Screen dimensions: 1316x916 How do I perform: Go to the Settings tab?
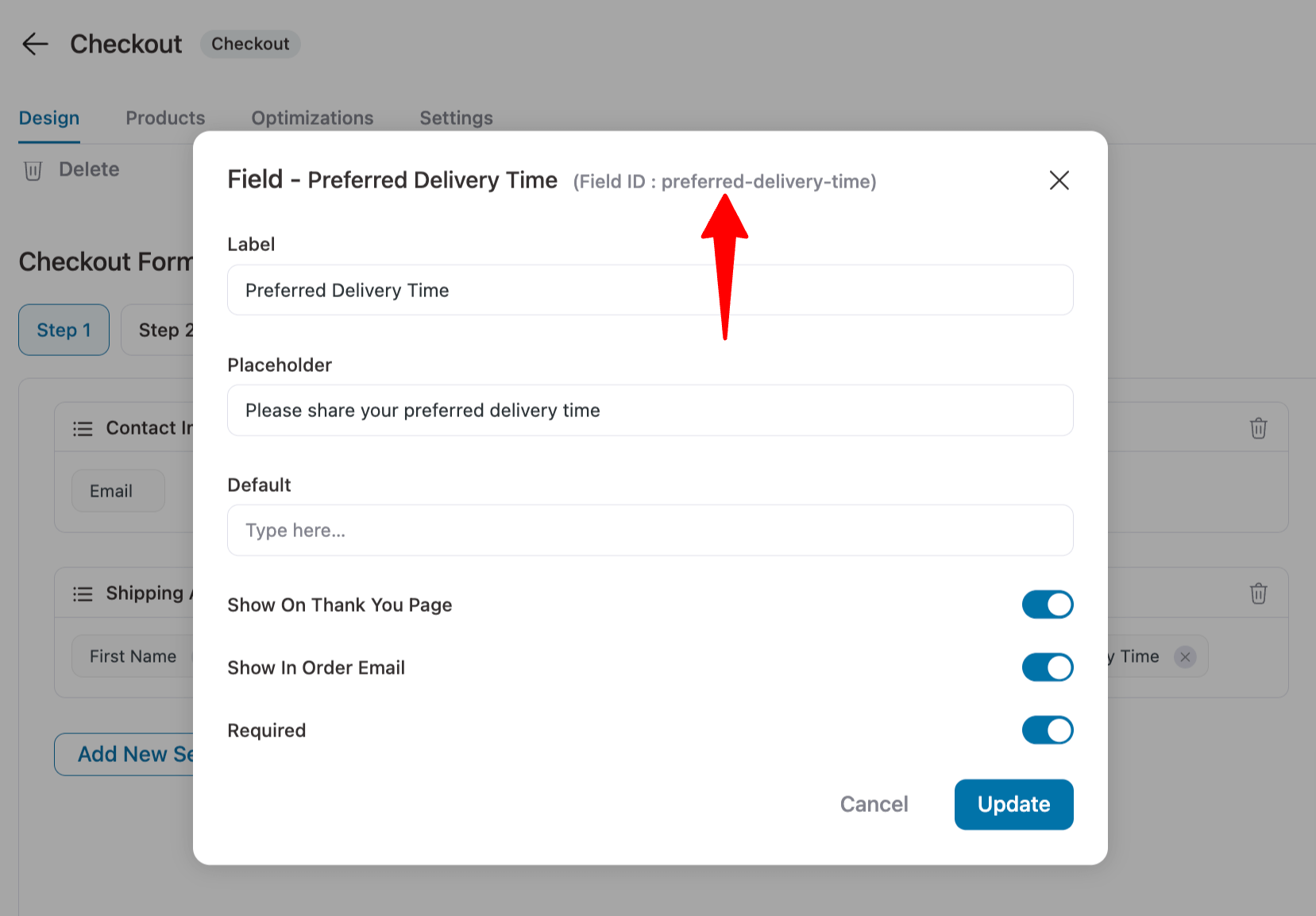pos(456,118)
